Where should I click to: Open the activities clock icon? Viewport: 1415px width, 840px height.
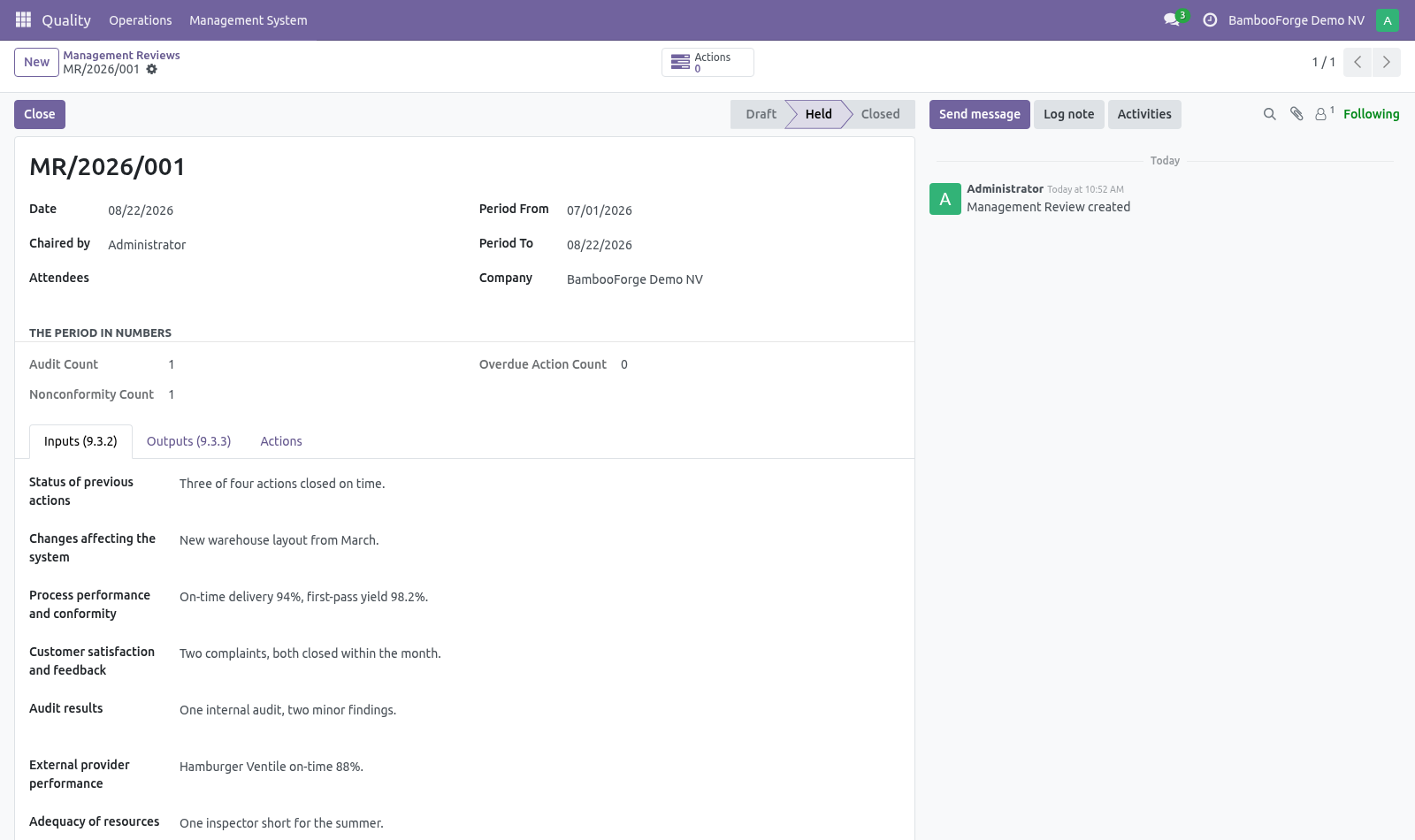point(1210,19)
